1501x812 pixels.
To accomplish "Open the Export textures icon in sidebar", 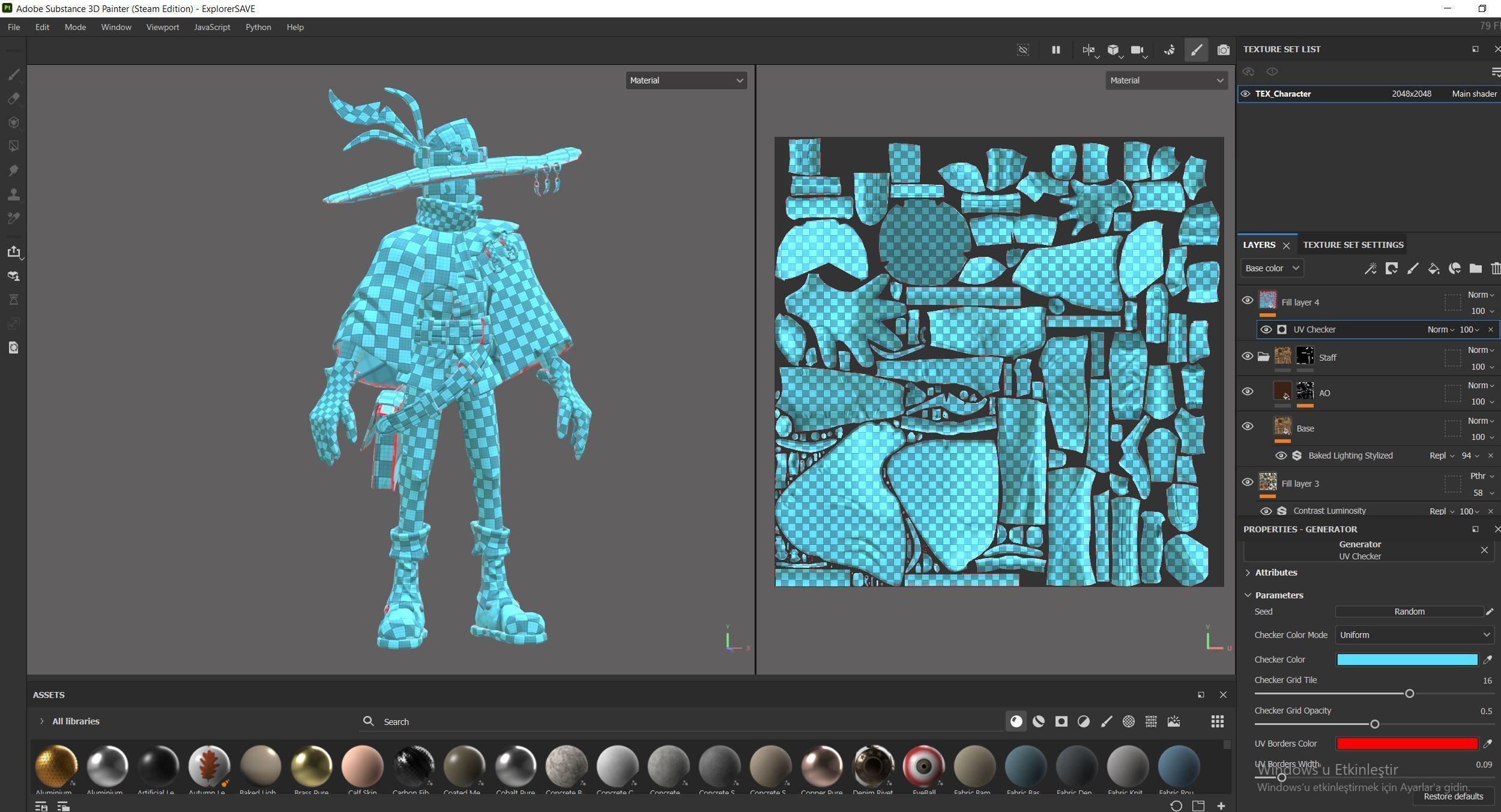I will [14, 252].
